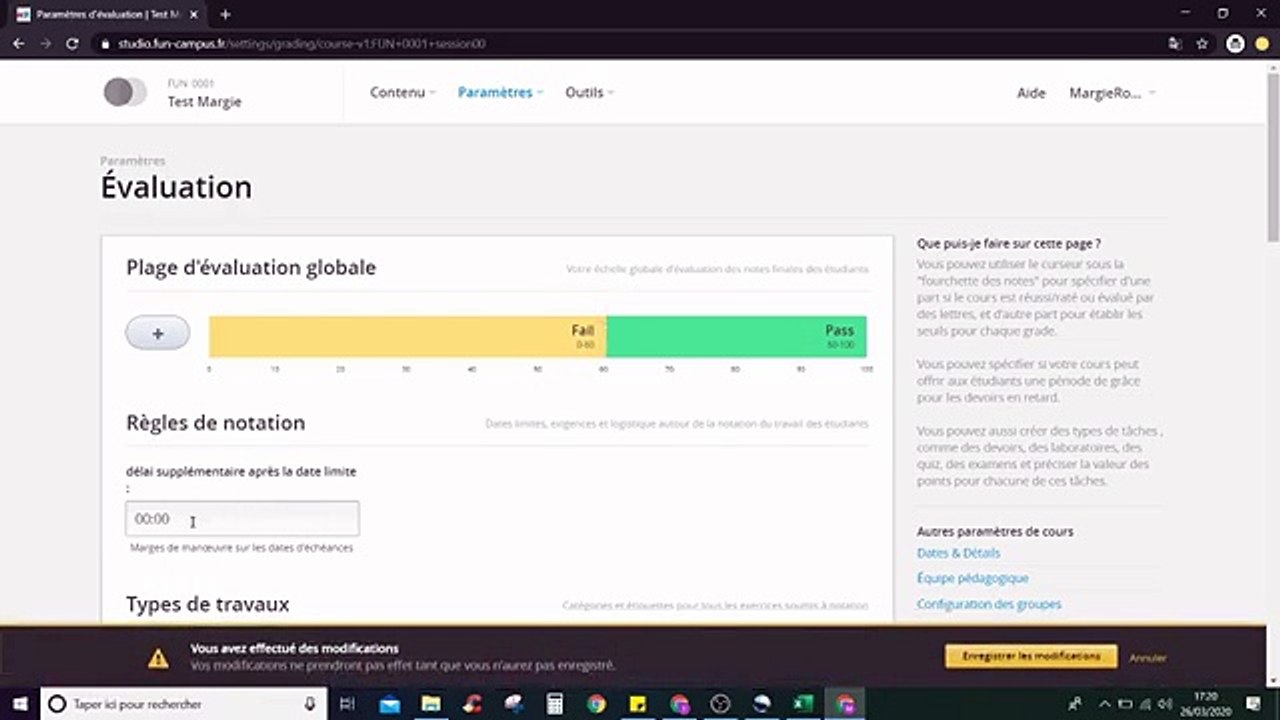Click the Fail/Pass boundary handle at 60
Viewport: 1280px width, 720px height.
606,337
